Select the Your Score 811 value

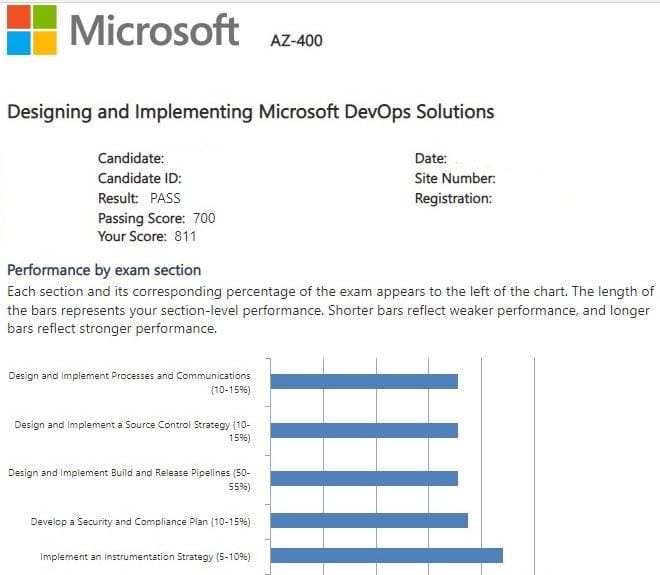185,237
